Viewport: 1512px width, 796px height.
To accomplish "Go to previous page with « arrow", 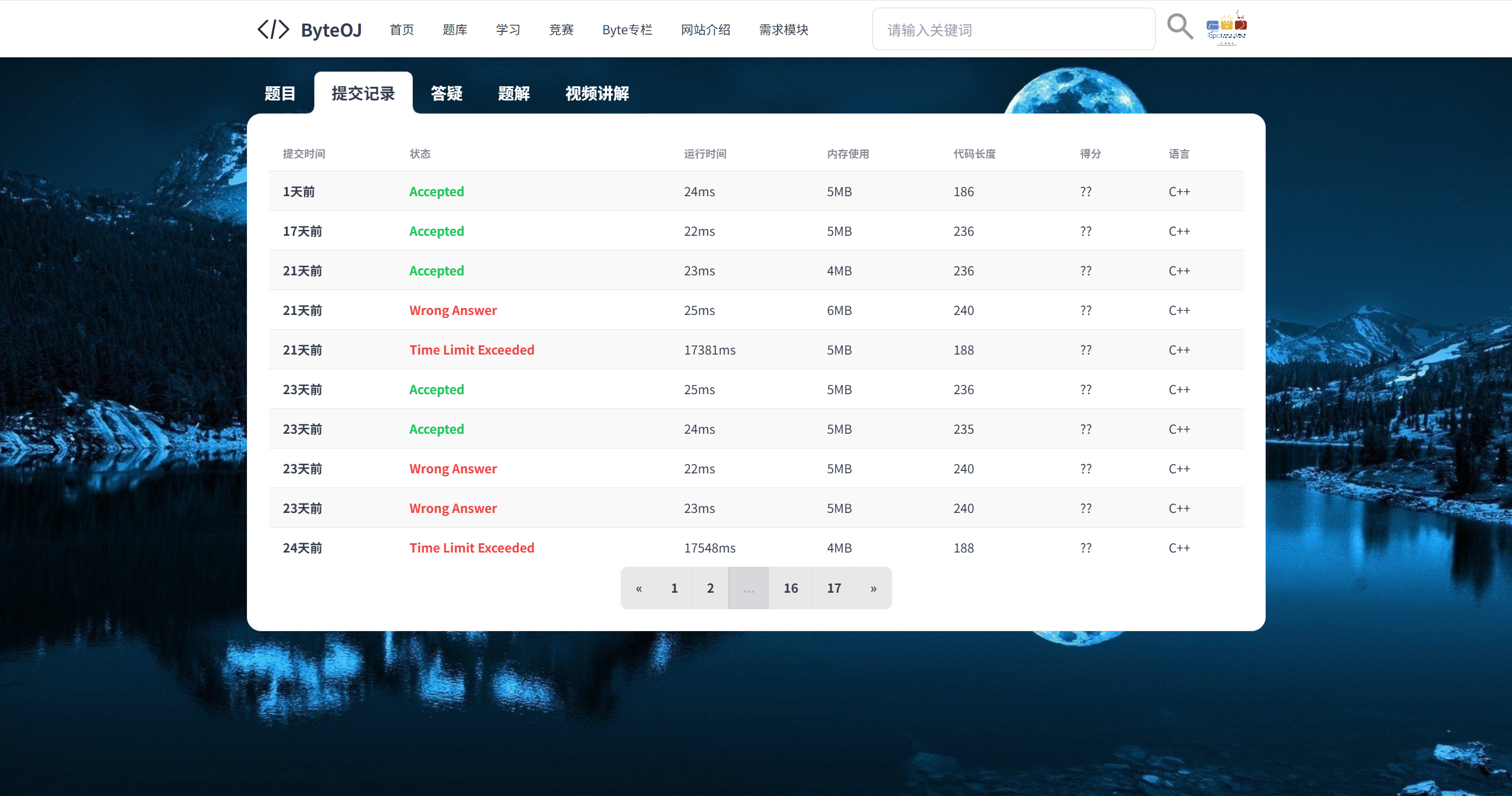I will coord(638,588).
